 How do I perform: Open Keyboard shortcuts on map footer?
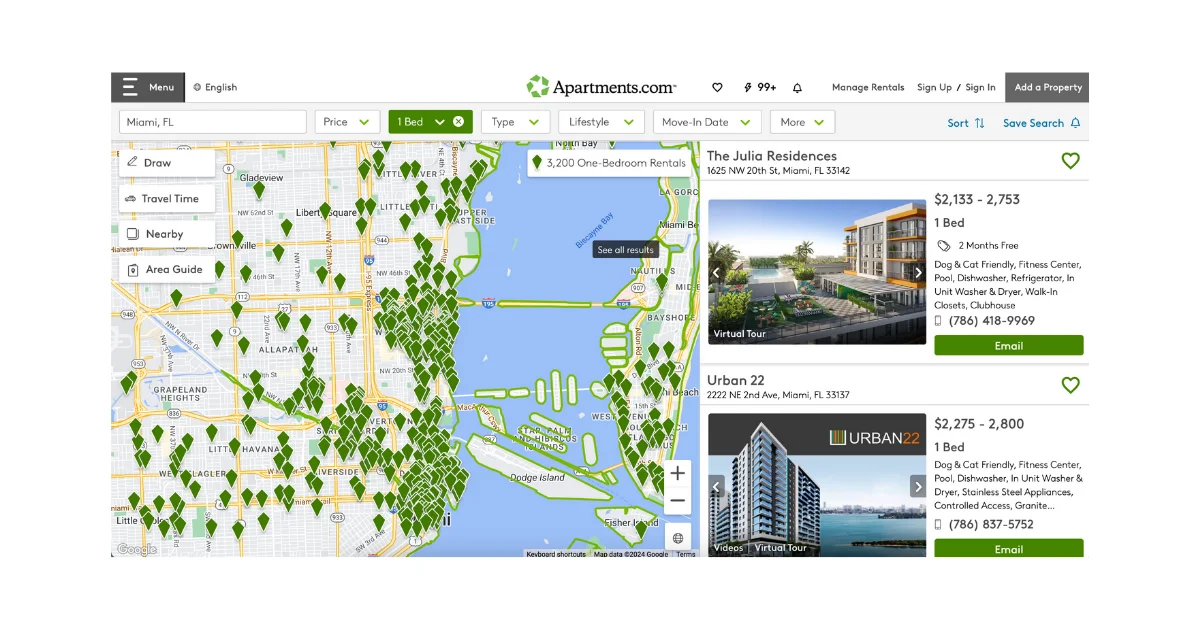[x=556, y=554]
